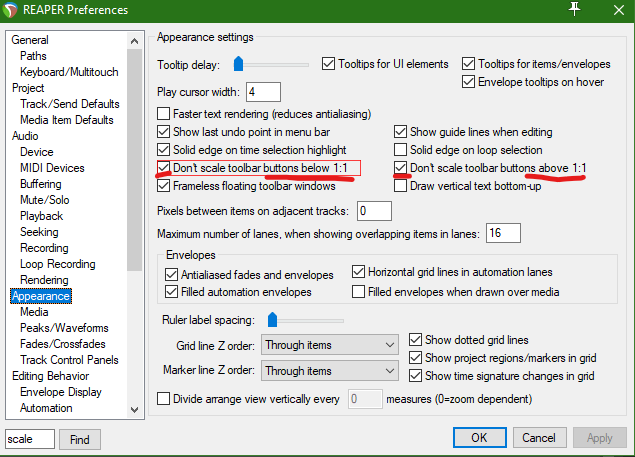Close the REAPER Preferences window

point(619,10)
